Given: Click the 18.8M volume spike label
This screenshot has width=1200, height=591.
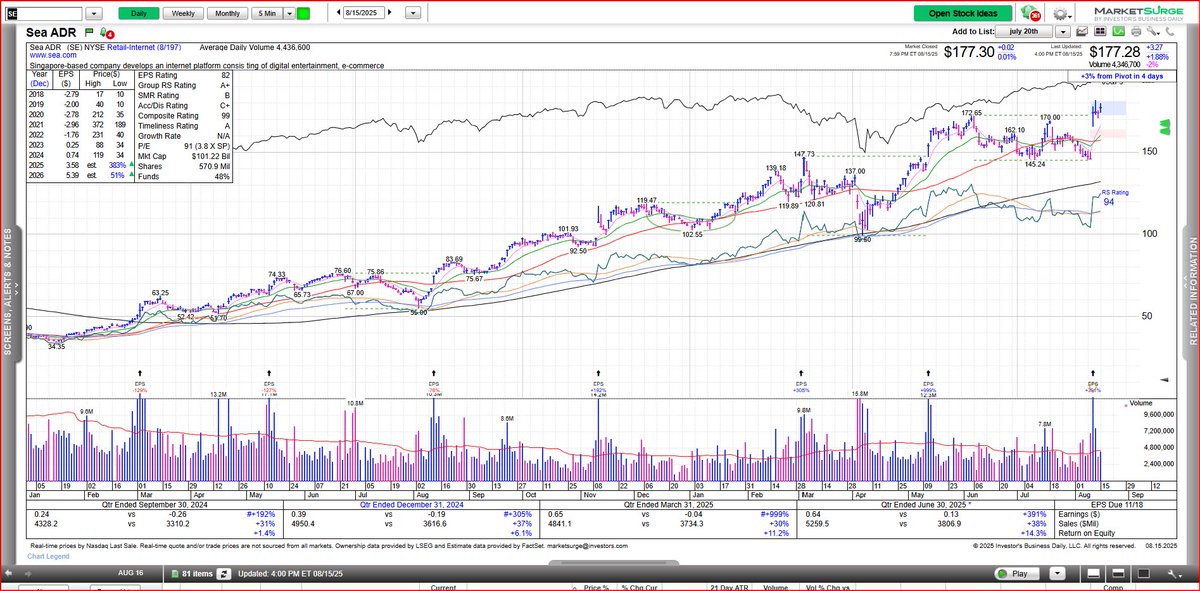Looking at the screenshot, I should tap(860, 394).
